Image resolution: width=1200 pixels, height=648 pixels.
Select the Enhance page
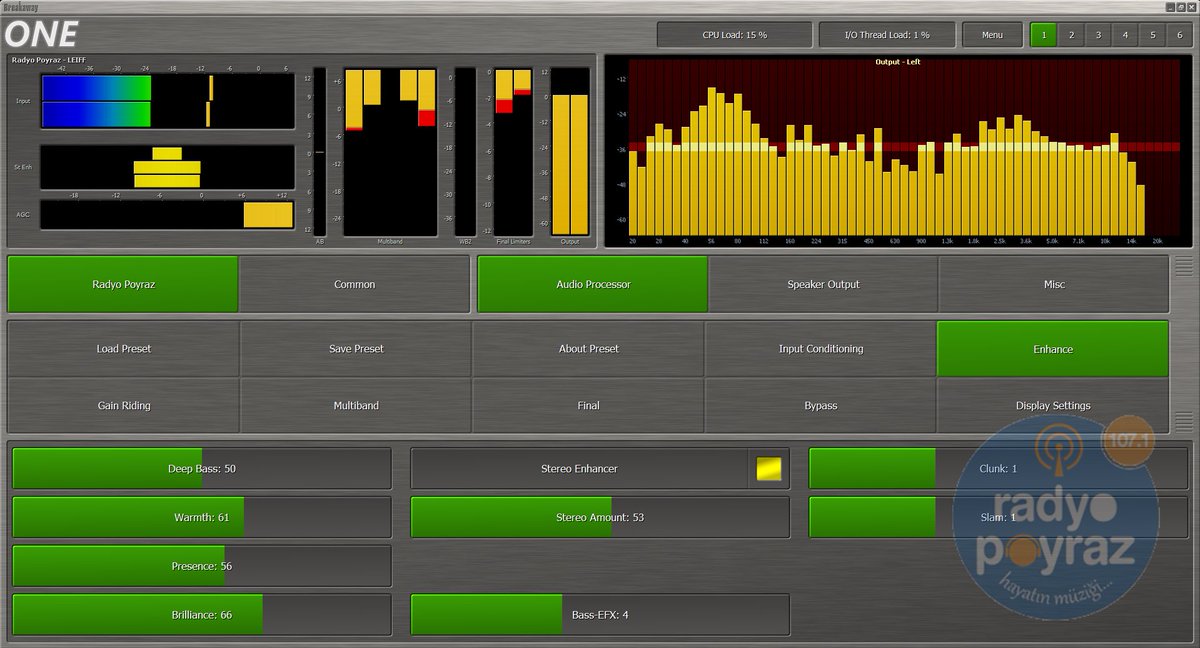tap(1053, 349)
